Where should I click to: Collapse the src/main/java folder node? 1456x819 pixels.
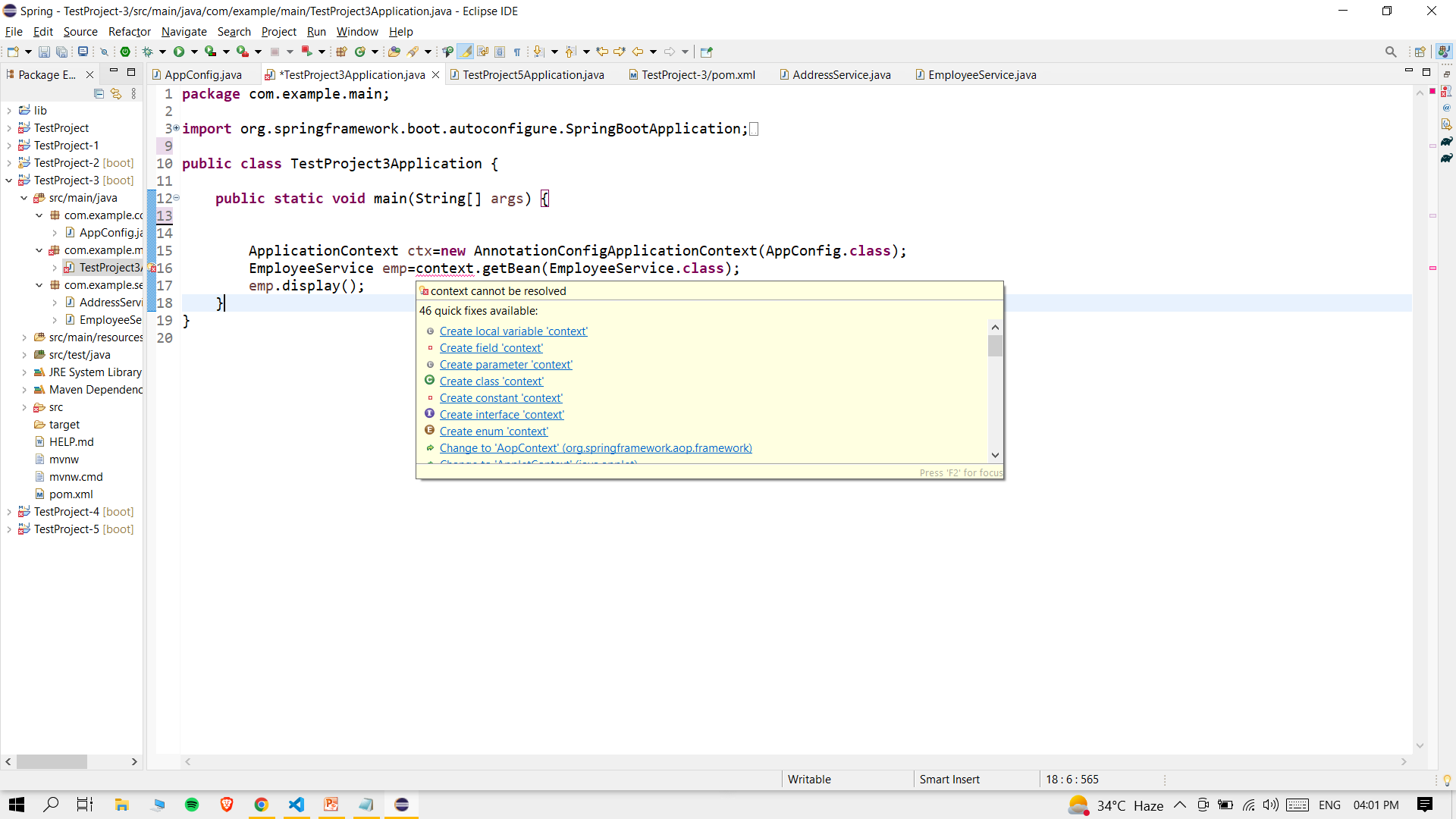point(24,198)
